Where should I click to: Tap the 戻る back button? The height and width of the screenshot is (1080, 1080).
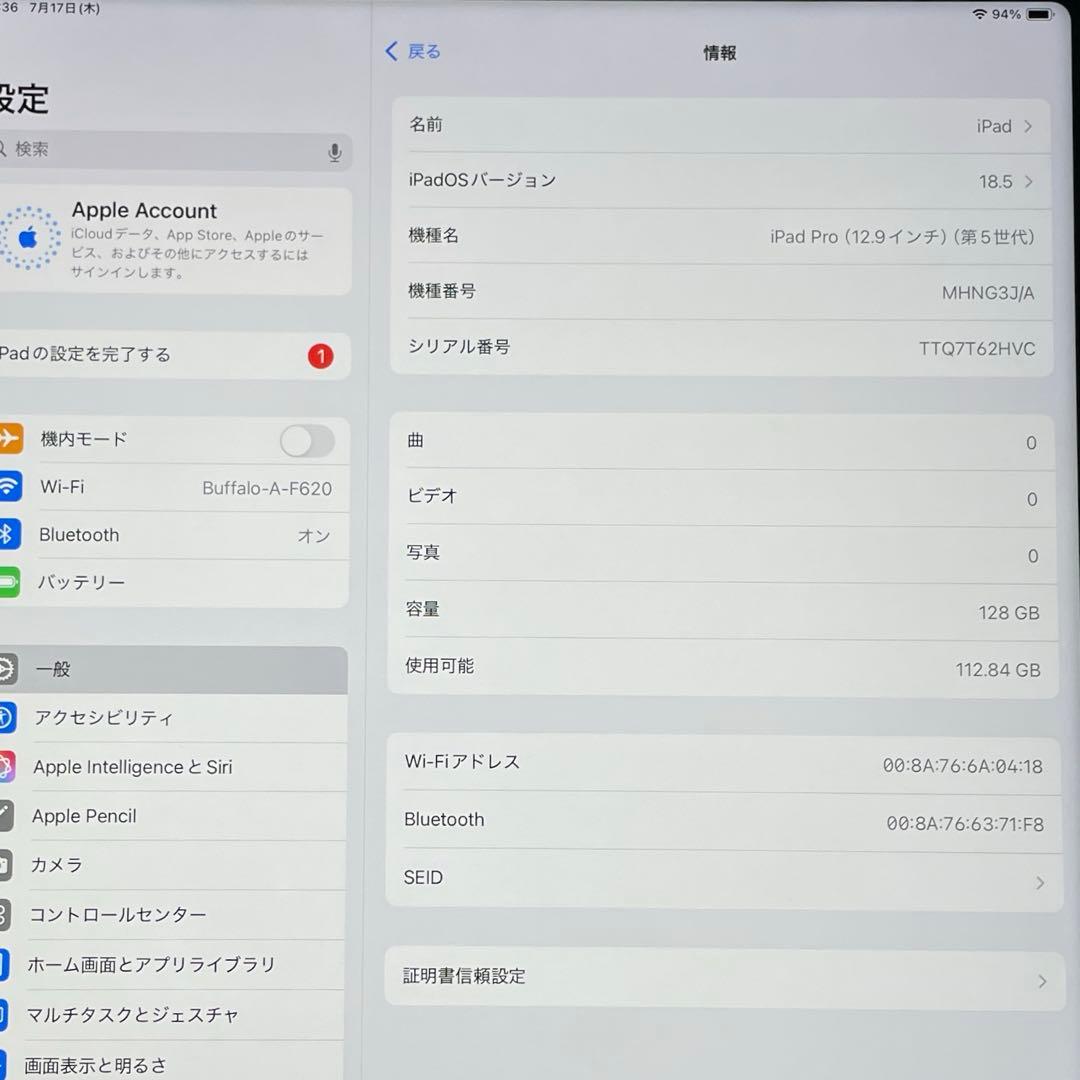click(411, 51)
